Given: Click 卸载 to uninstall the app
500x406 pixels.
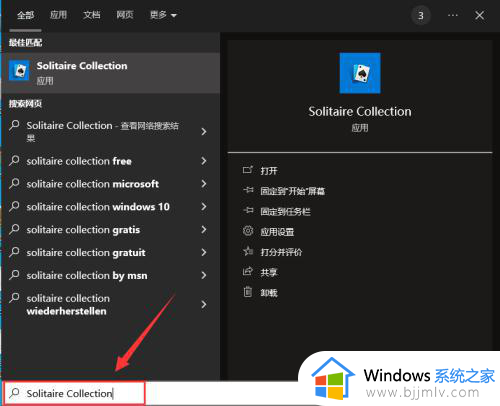Looking at the screenshot, I should click(x=269, y=293).
